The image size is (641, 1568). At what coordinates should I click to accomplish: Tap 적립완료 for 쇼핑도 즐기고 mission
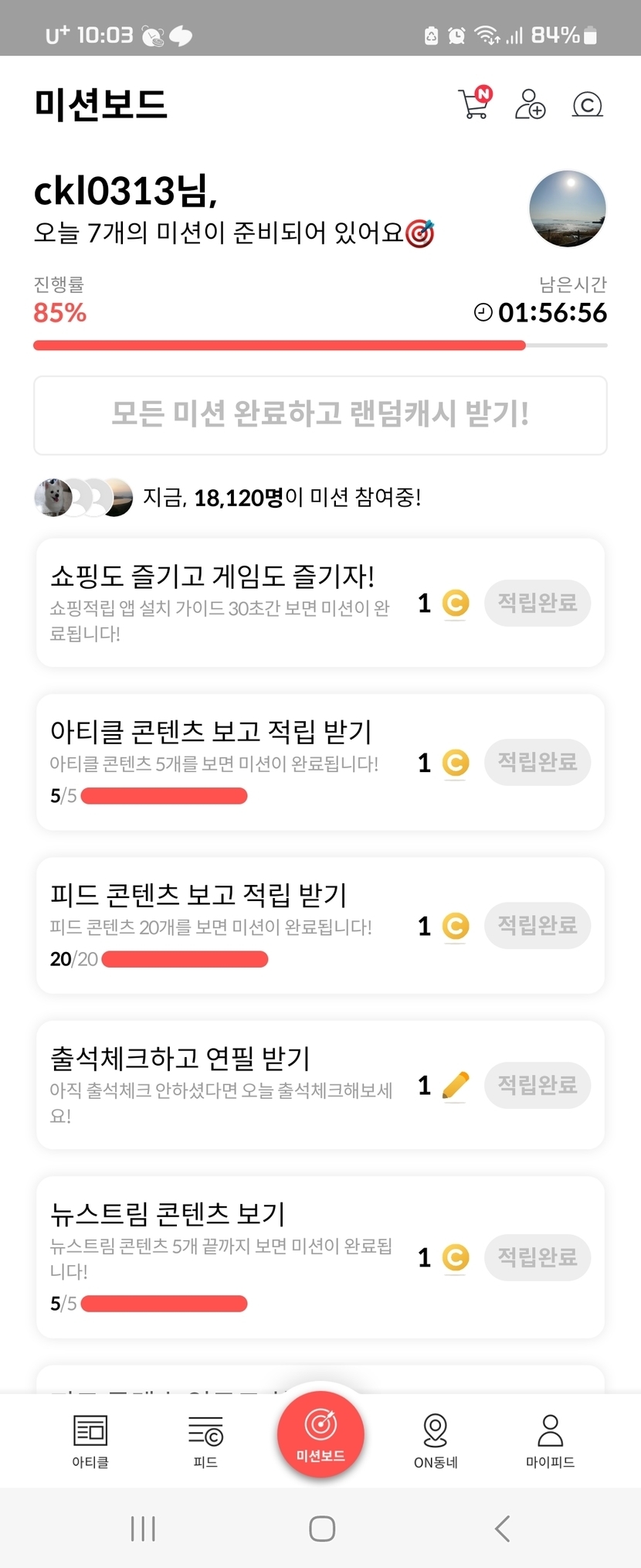[538, 604]
